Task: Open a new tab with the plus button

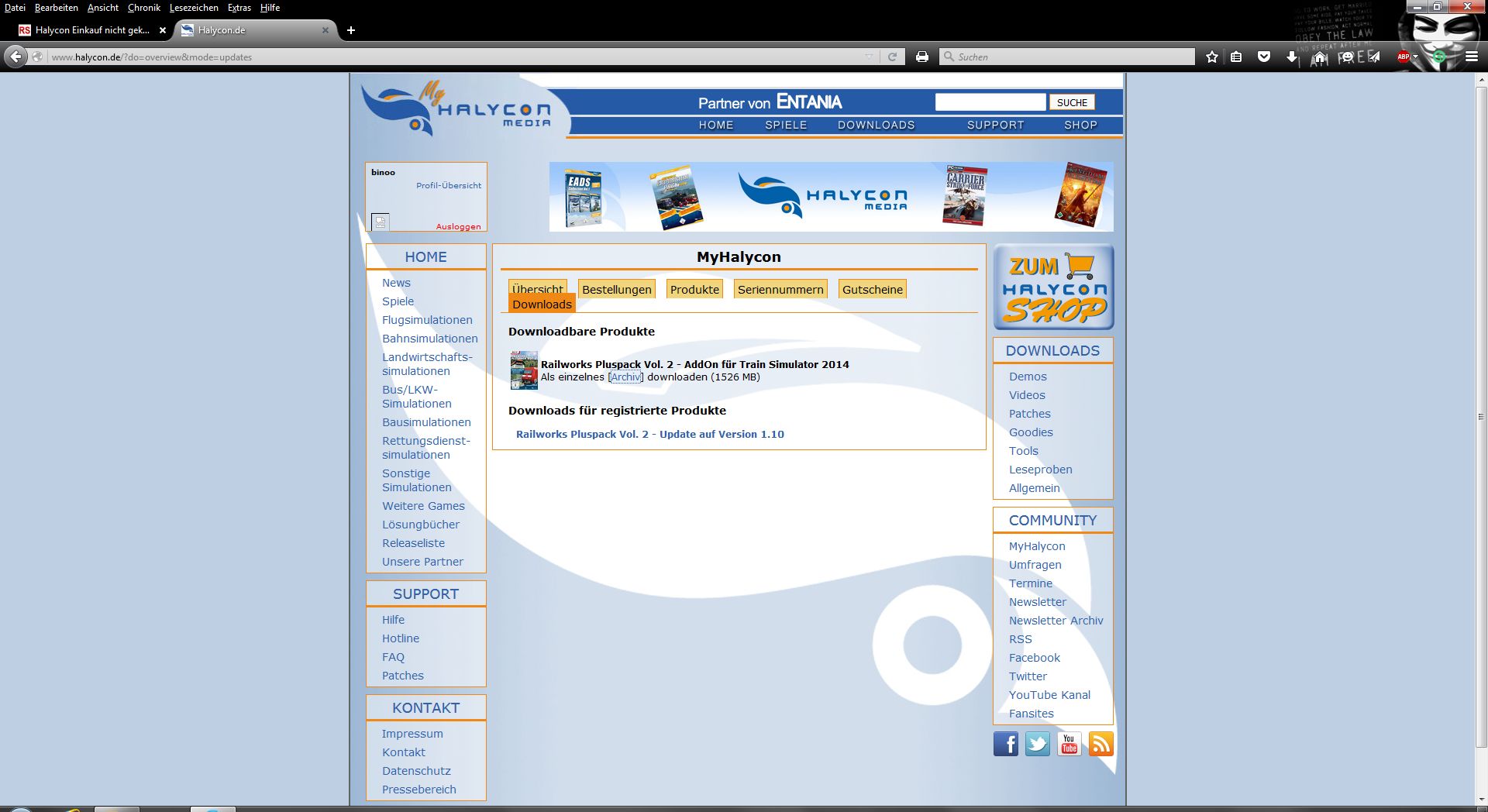Action: [x=351, y=30]
